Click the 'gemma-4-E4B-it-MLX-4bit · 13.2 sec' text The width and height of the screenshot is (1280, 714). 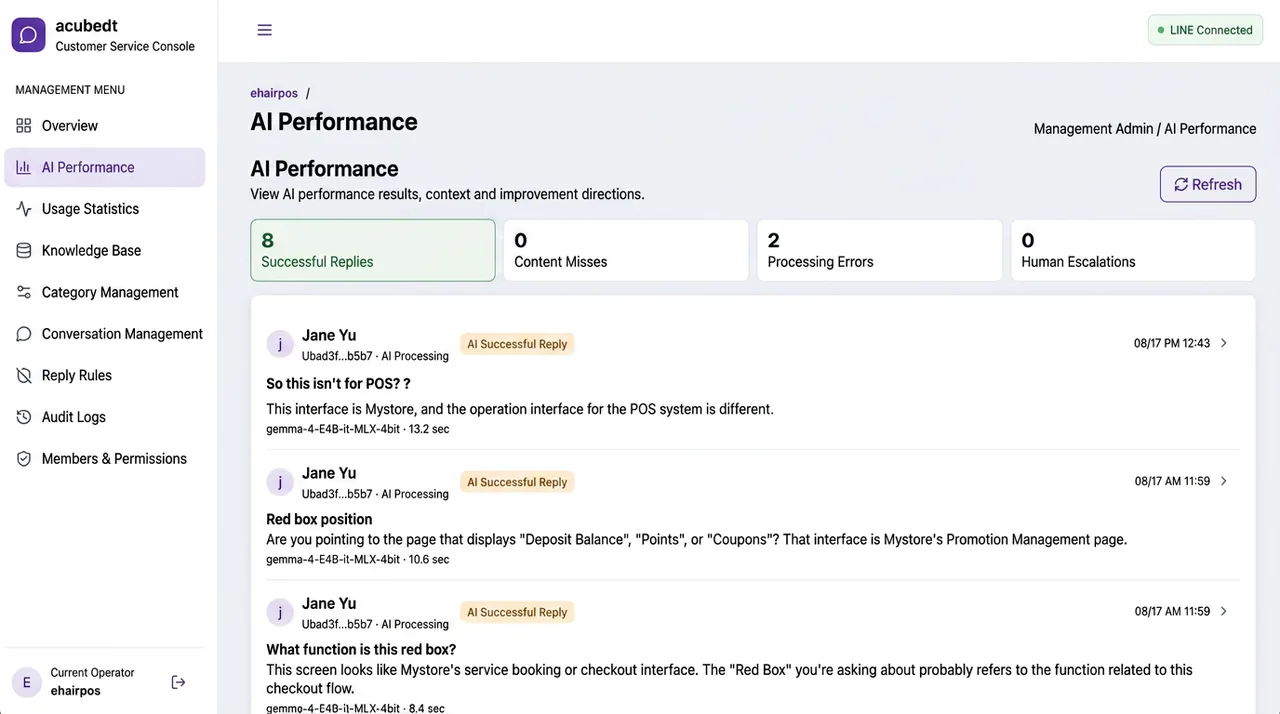(358, 429)
